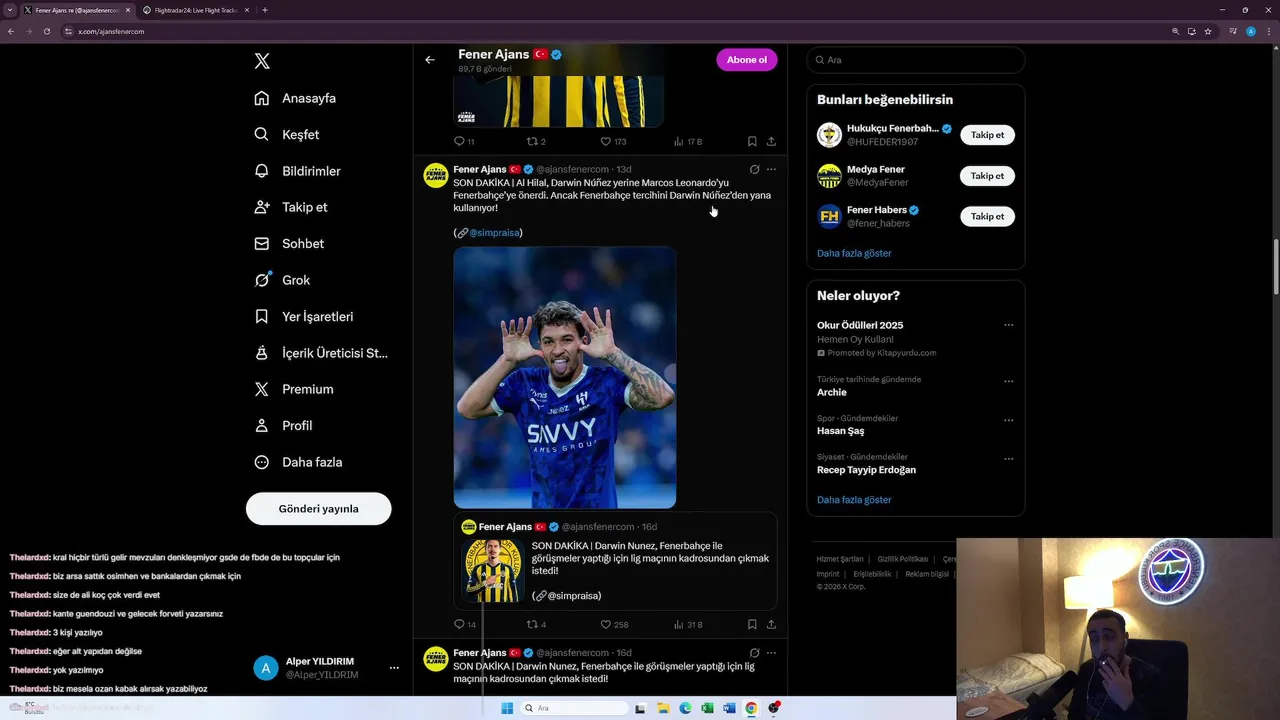Open Bildirimler notifications

click(297, 171)
